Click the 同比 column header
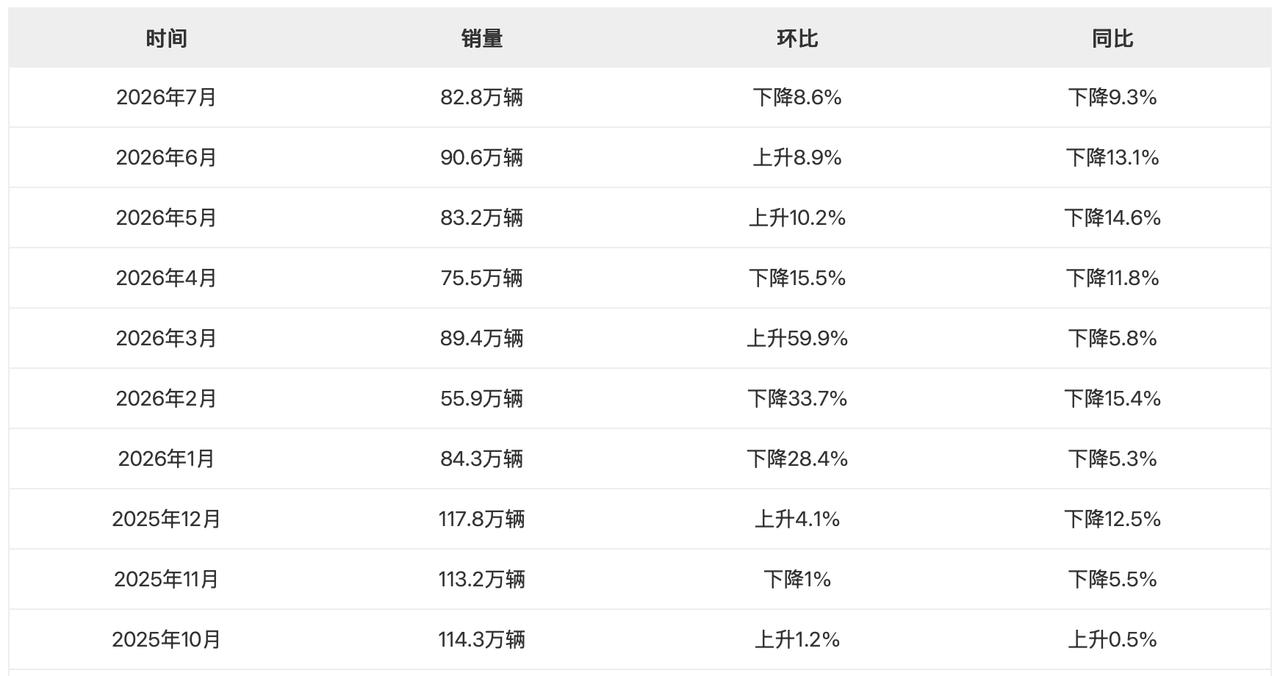Screen dimensions: 1280x676 1112,38
